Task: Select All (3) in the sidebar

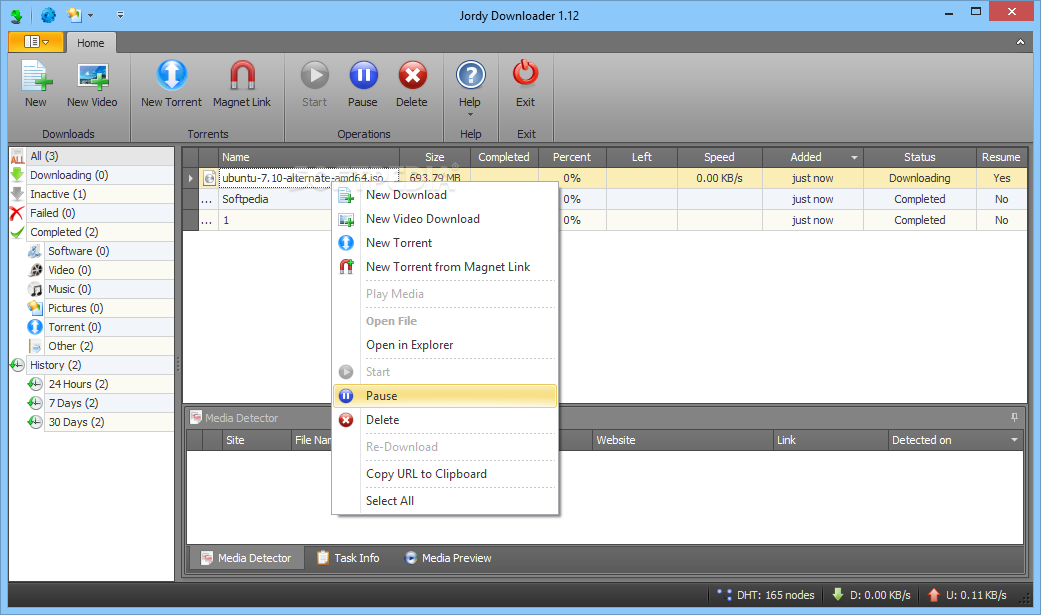Action: [92, 156]
